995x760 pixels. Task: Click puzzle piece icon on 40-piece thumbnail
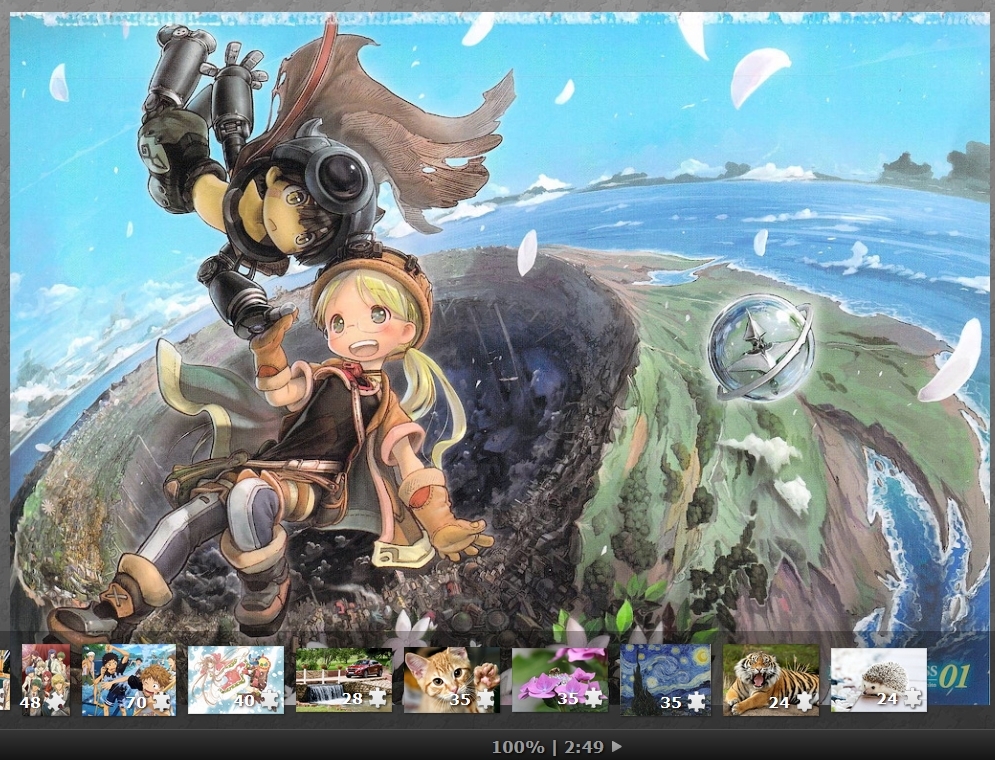click(270, 700)
